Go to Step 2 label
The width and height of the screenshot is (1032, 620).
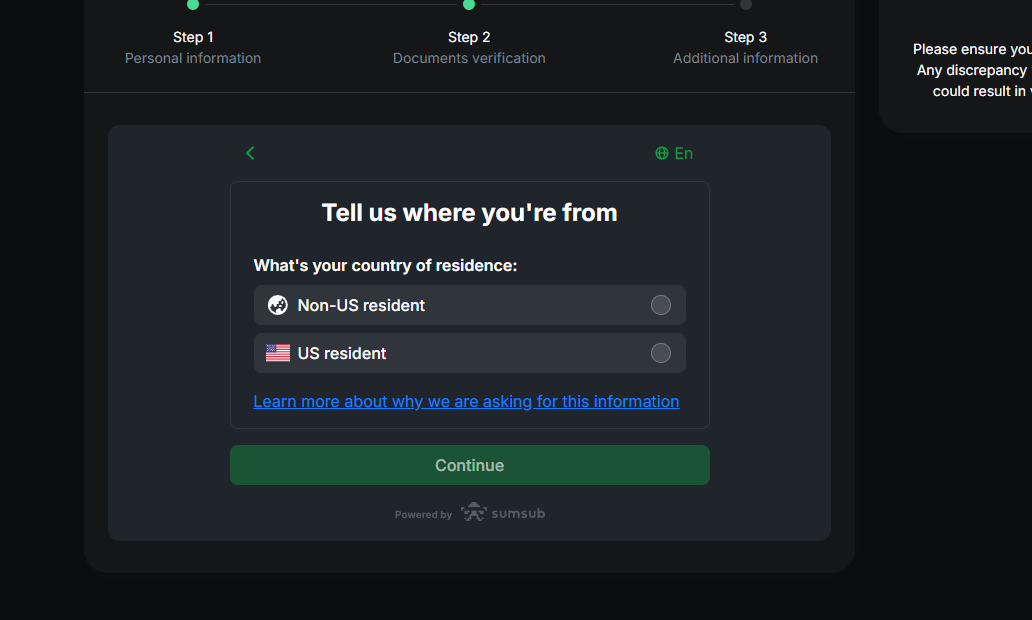click(x=469, y=37)
